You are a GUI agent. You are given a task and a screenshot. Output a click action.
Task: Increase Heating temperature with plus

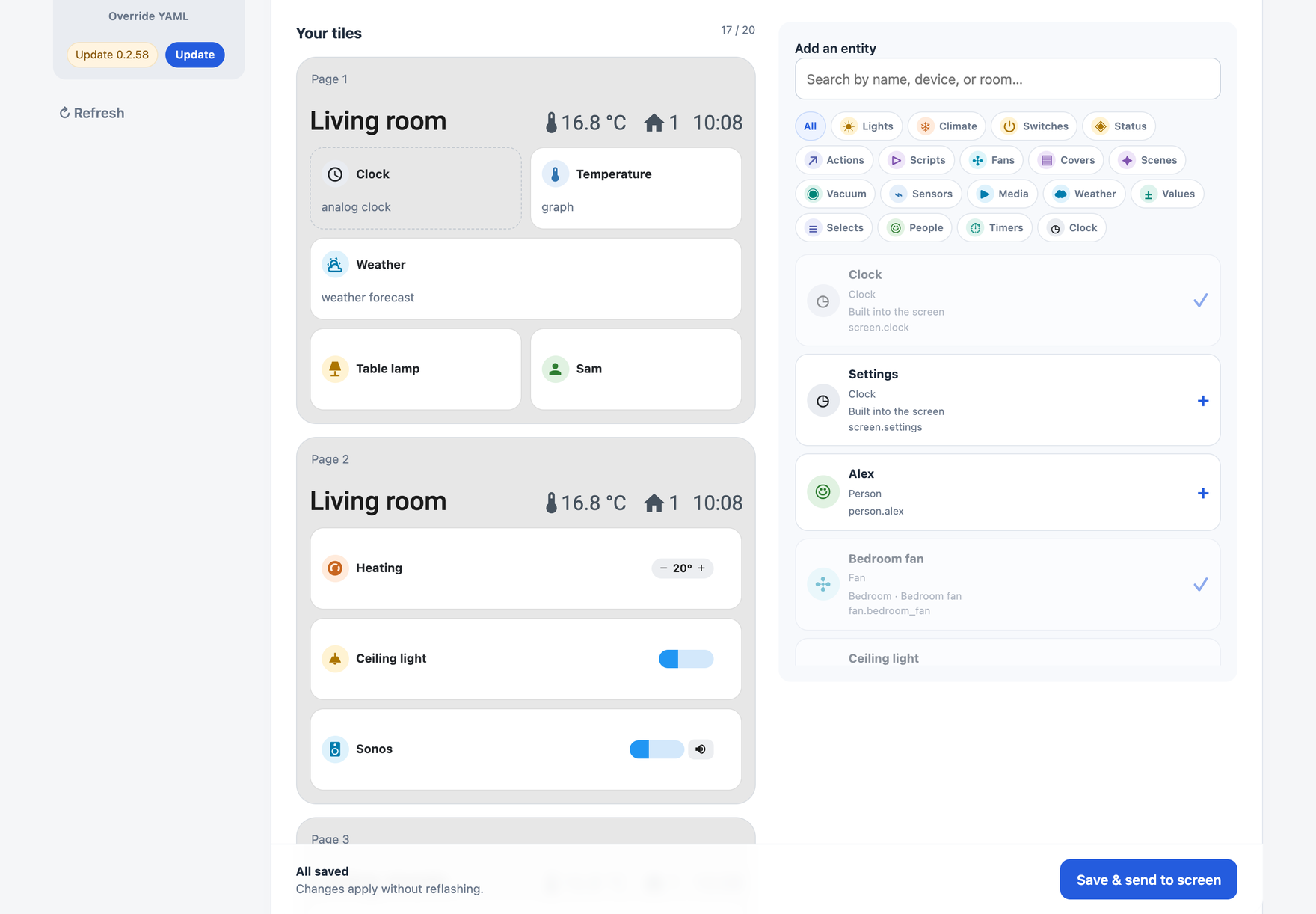(x=701, y=568)
